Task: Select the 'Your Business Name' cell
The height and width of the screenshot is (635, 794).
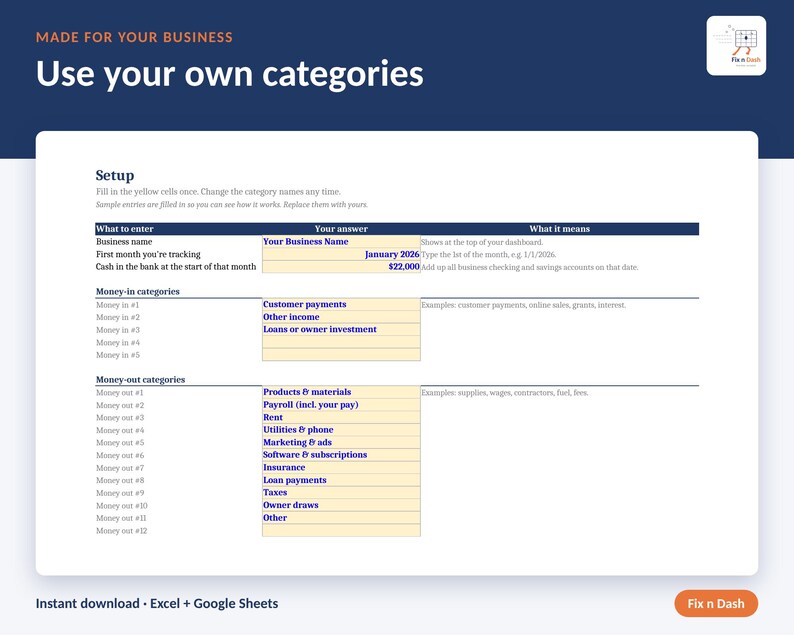Action: pyautogui.click(x=341, y=242)
